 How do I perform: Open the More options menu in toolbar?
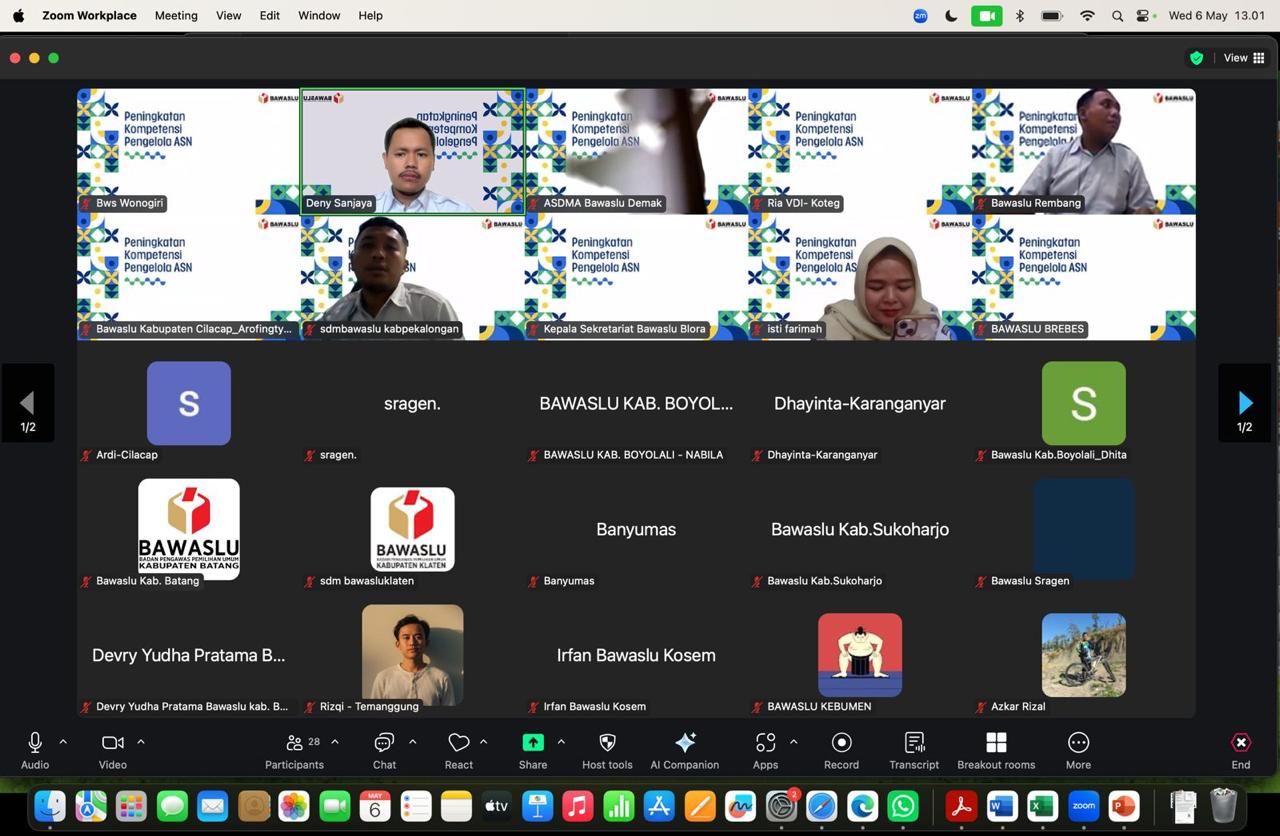(x=1078, y=750)
